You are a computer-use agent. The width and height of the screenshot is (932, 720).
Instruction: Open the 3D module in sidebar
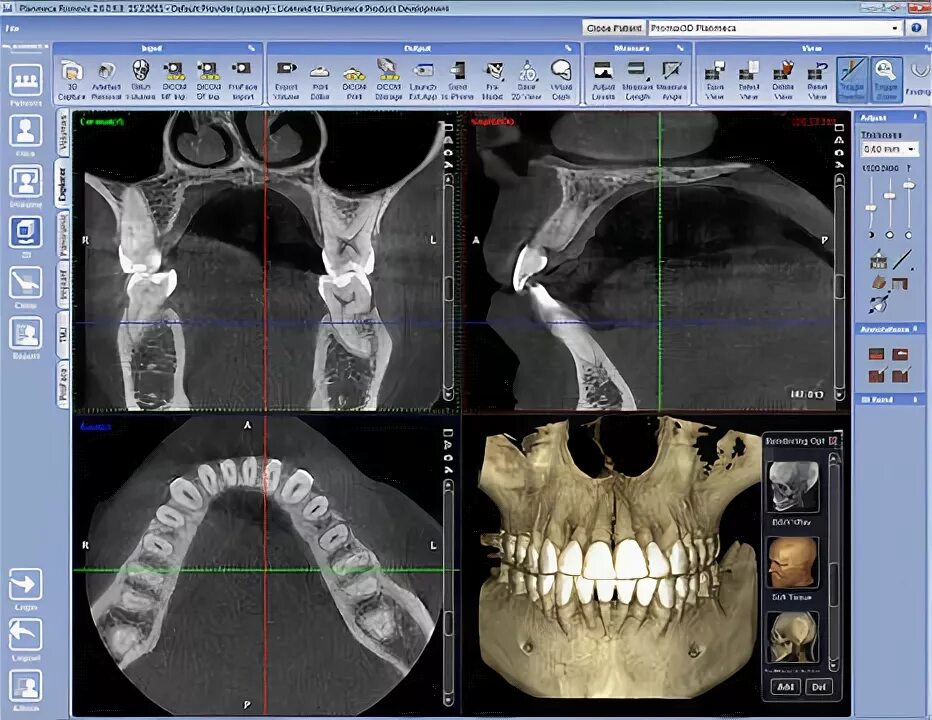[26, 232]
